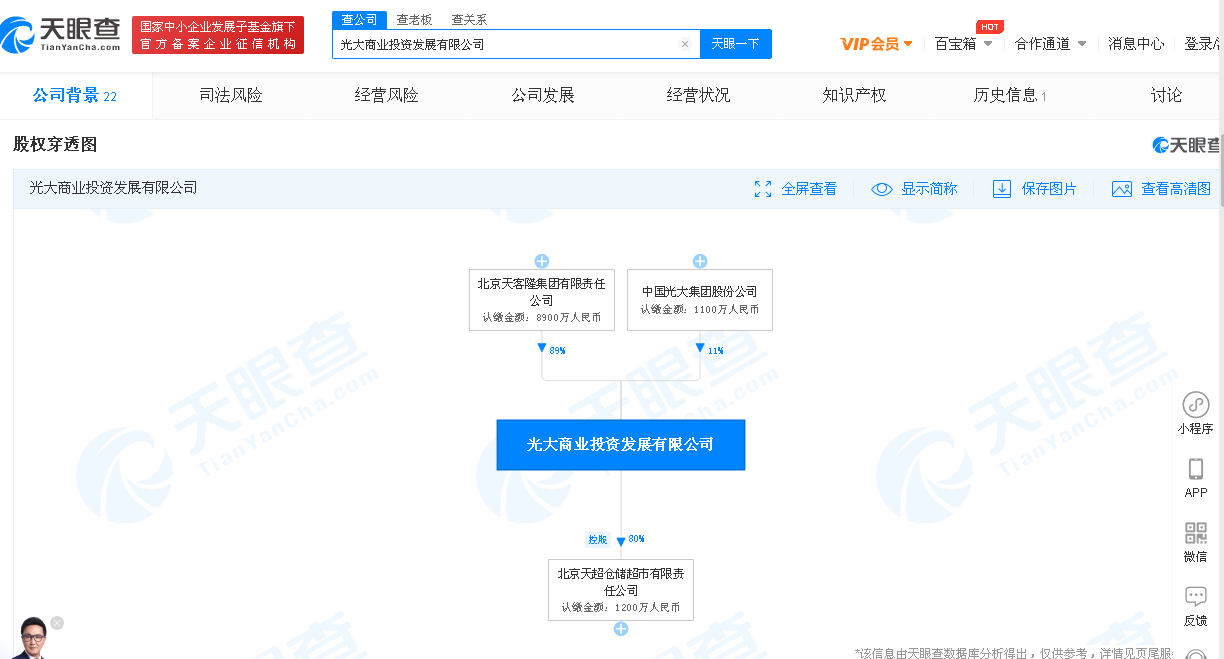
Task: Clear the search box with the x icon
Action: pos(684,44)
